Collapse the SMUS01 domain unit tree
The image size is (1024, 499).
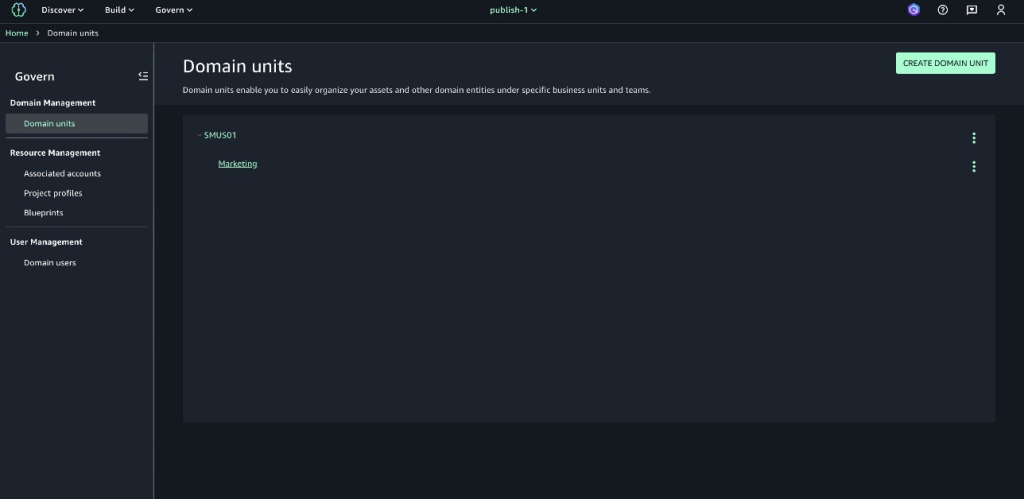(200, 135)
